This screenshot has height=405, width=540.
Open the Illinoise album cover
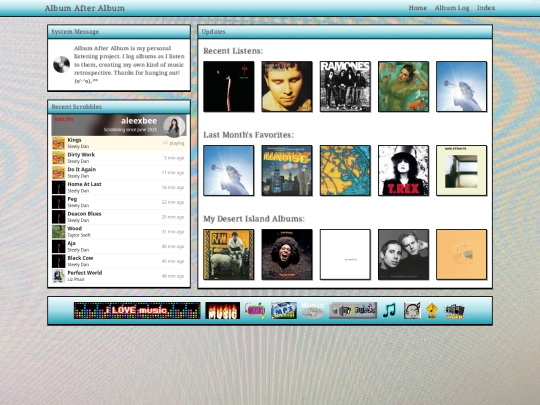coord(287,170)
